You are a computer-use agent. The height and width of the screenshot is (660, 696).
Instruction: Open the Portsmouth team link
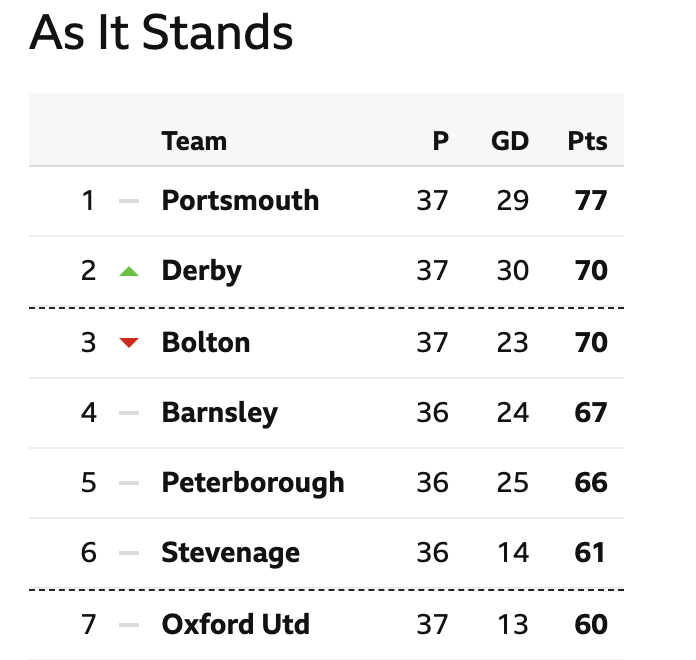click(x=240, y=201)
